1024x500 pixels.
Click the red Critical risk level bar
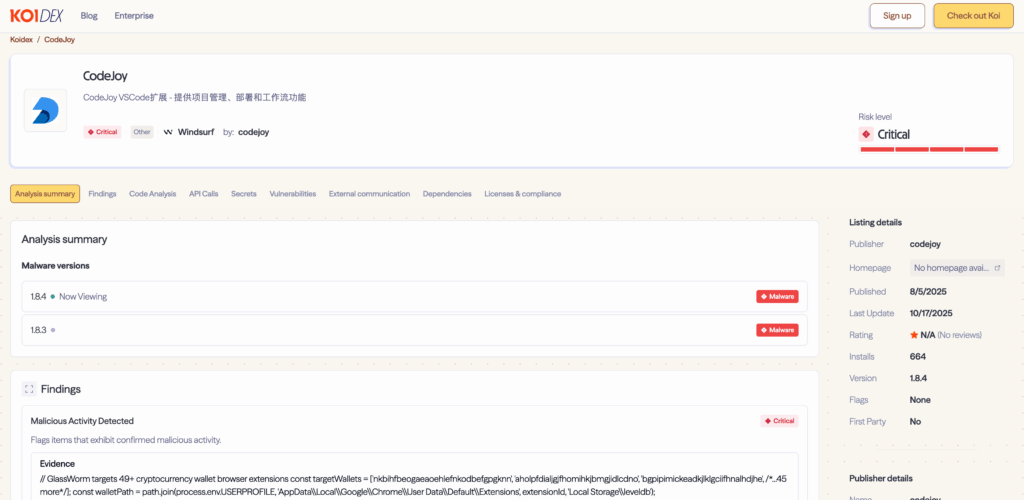929,149
